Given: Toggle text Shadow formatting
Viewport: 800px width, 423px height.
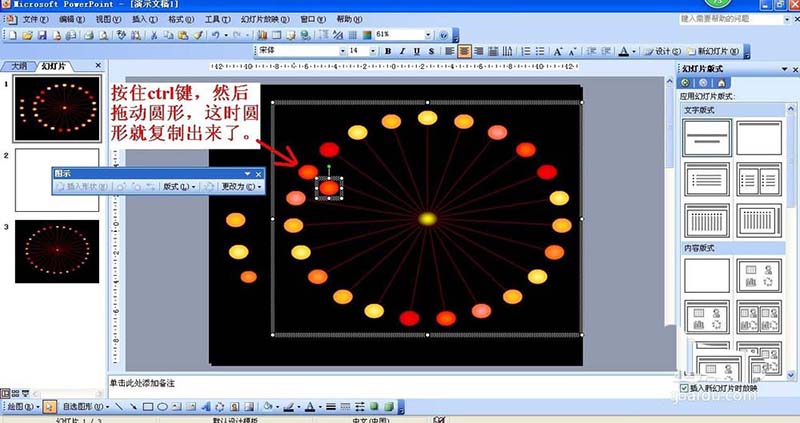Looking at the screenshot, I should [x=432, y=51].
